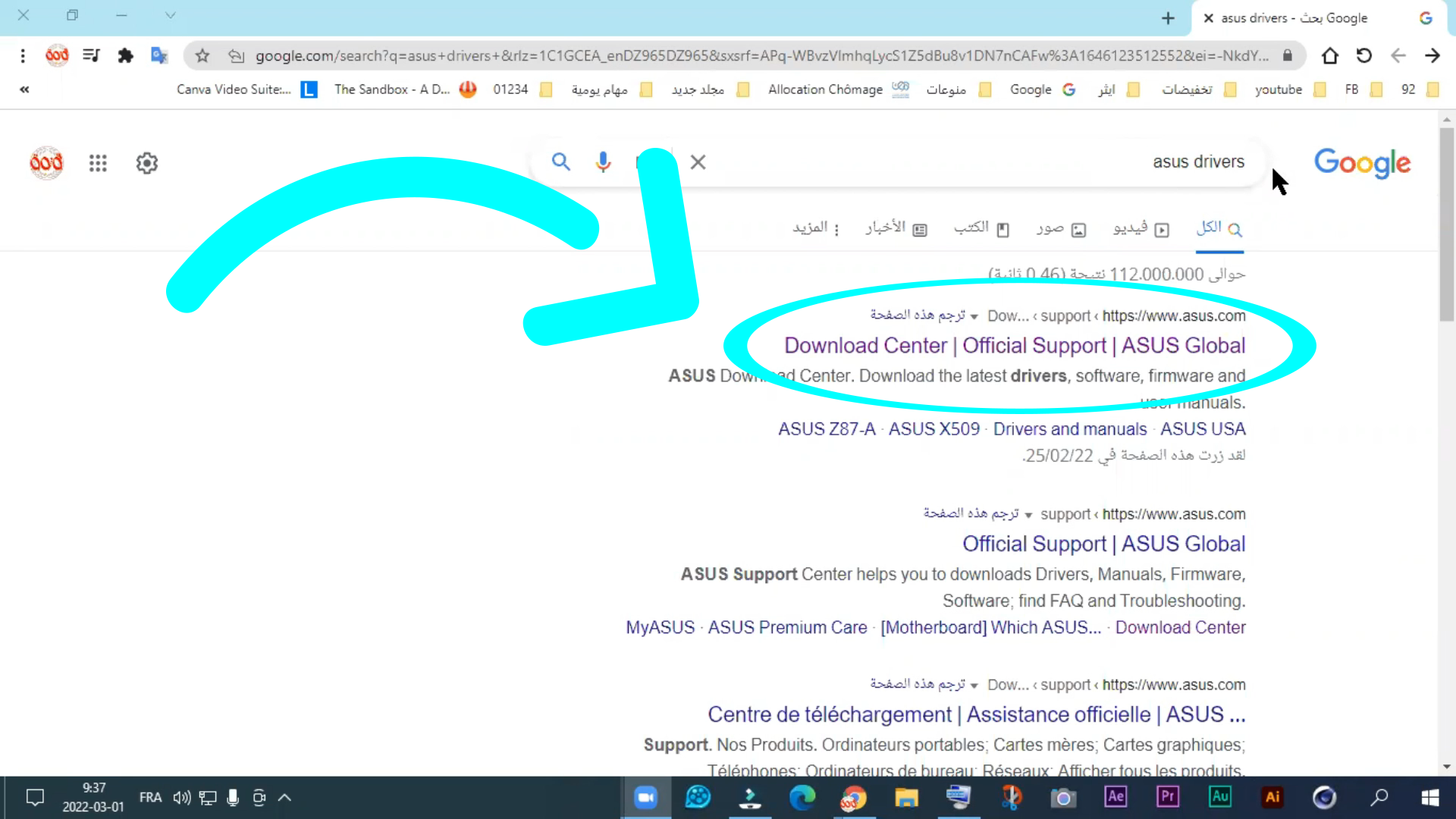Show hidden system tray icons chevron

click(x=284, y=797)
